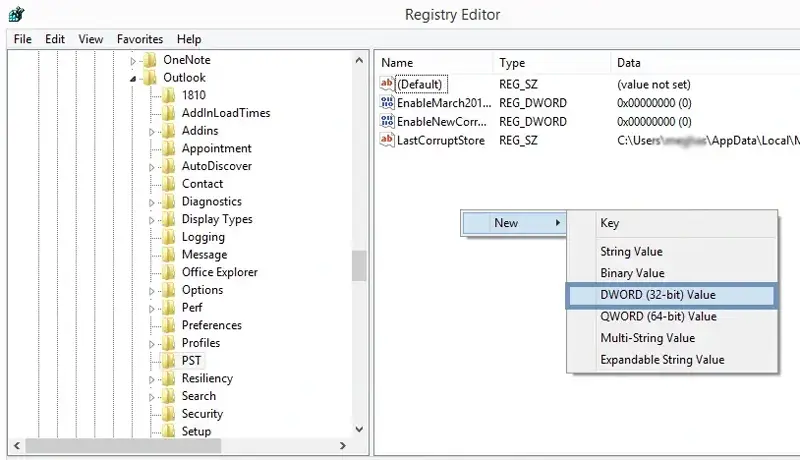Click the EnableMarch201... DWORD value icon
The image size is (800, 460).
pyautogui.click(x=388, y=103)
